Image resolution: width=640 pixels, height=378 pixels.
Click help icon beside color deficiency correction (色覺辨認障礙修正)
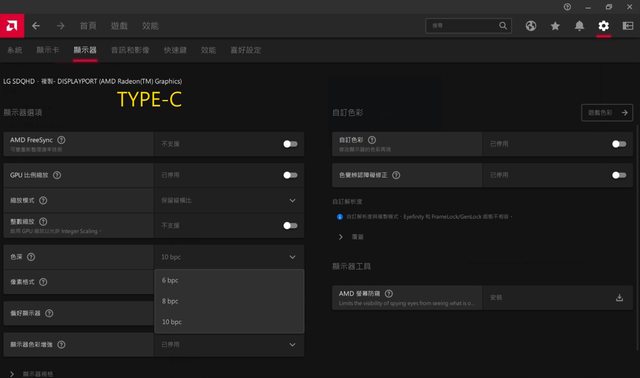(x=396, y=175)
